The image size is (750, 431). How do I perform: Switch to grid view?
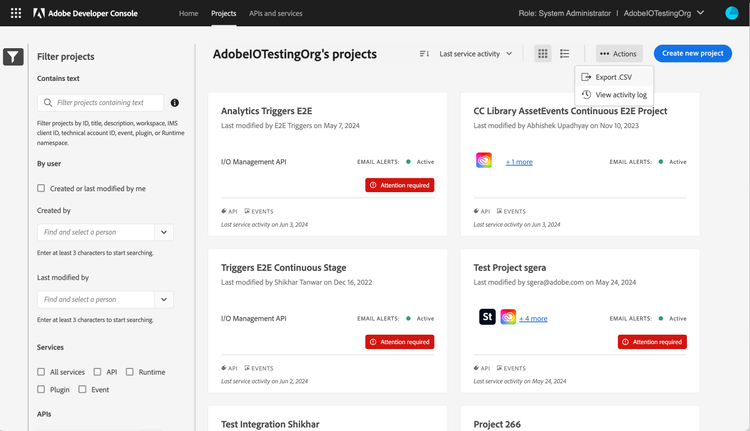tap(542, 54)
